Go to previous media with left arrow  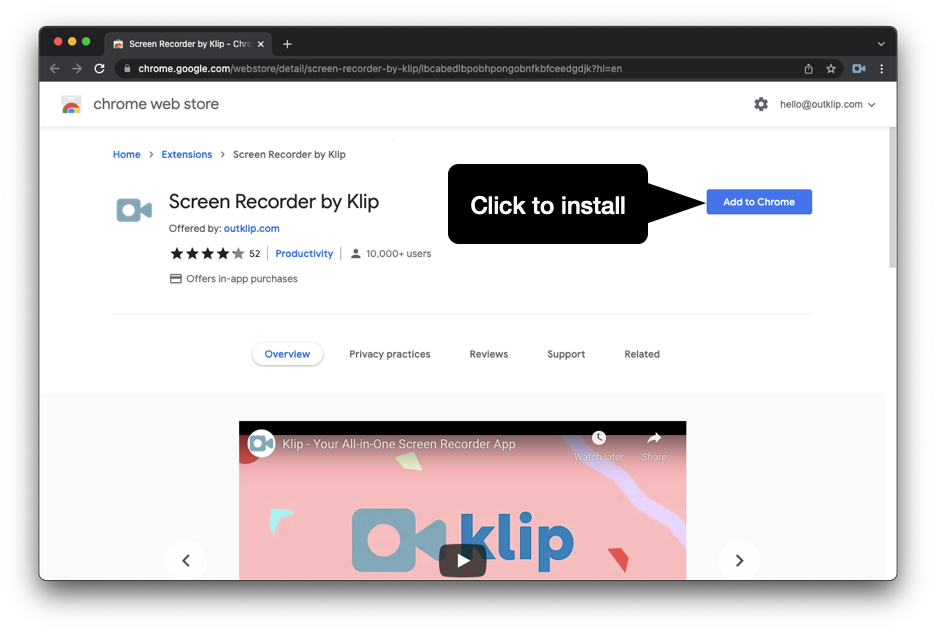186,560
